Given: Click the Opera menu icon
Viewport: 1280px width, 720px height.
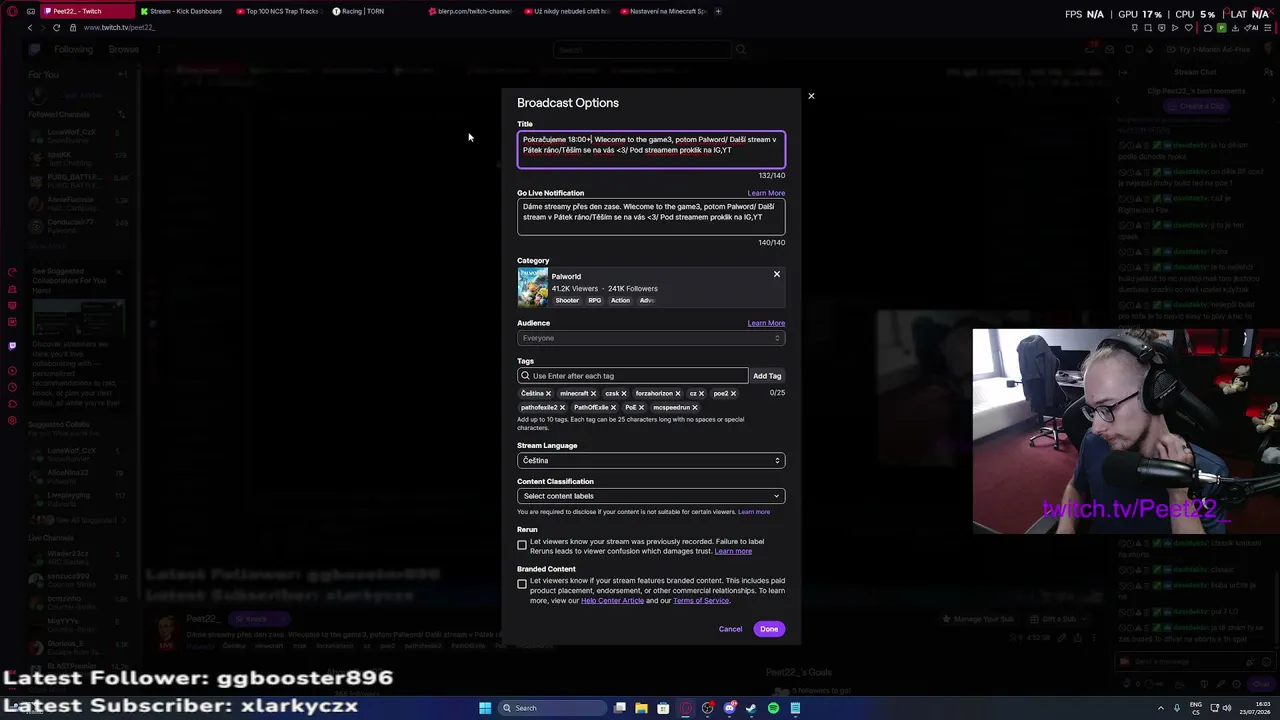Looking at the screenshot, I should 13,11.
